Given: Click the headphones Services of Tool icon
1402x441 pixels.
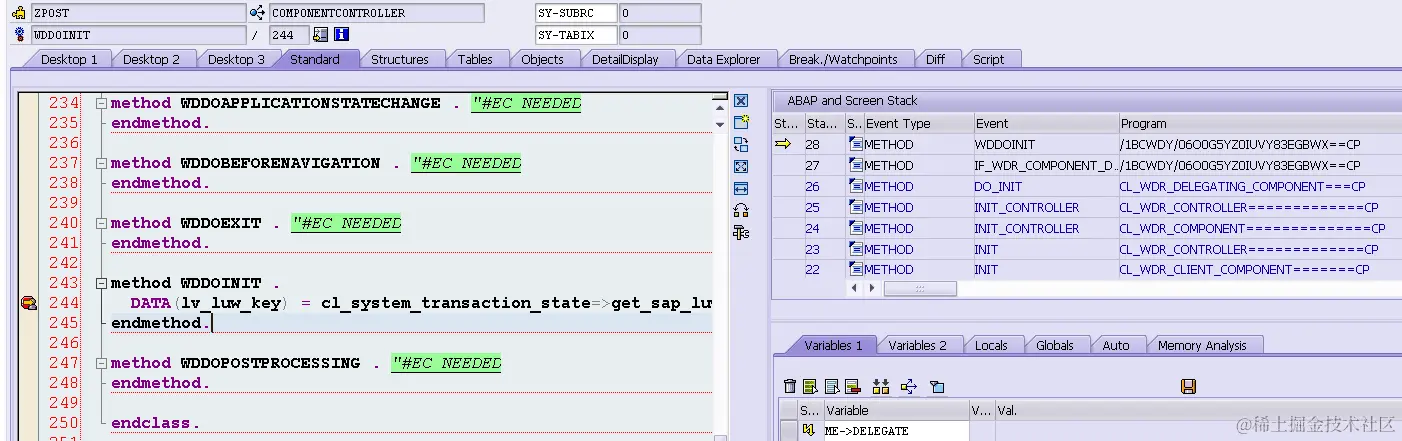Looking at the screenshot, I should tap(741, 210).
